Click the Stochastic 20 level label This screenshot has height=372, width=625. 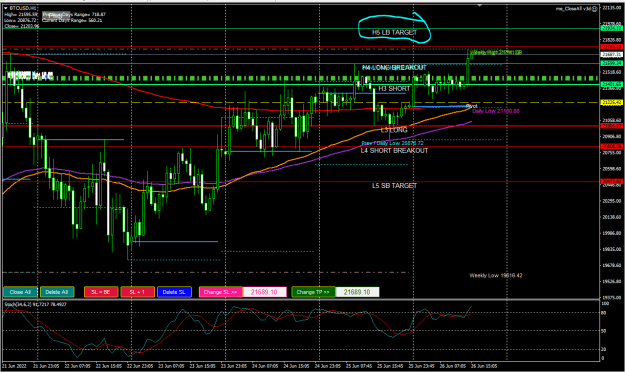[603, 349]
